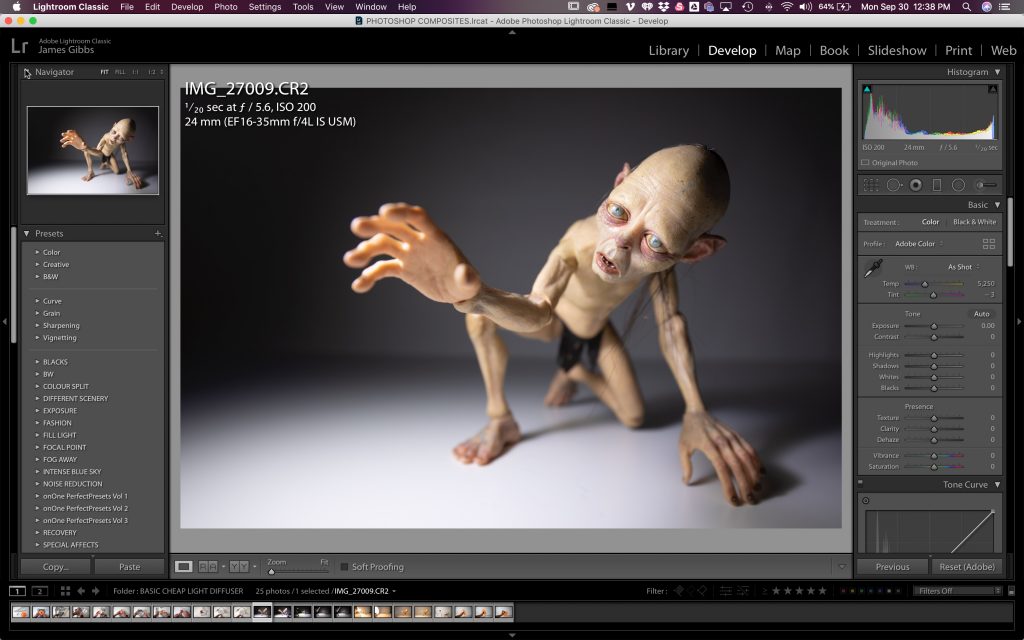Toggle Original Photo checkbox in Histogram
The width and height of the screenshot is (1024, 640).
865,163
